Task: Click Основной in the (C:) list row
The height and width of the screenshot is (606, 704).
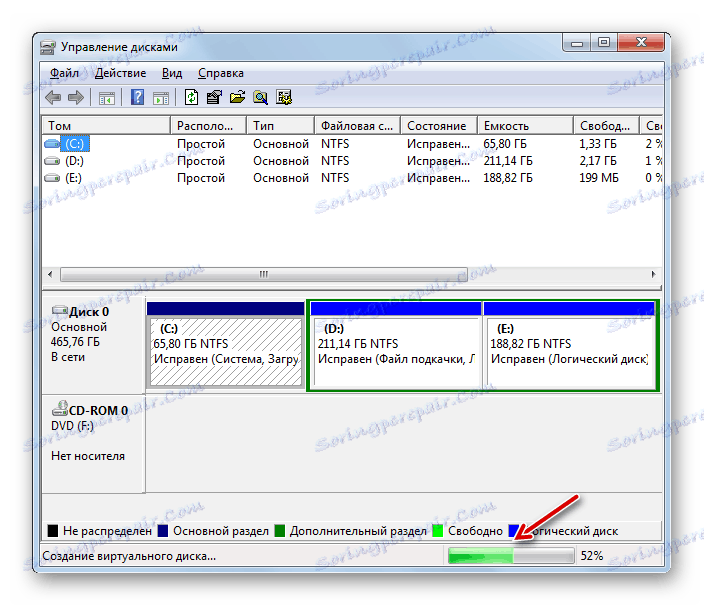Action: pyautogui.click(x=281, y=144)
